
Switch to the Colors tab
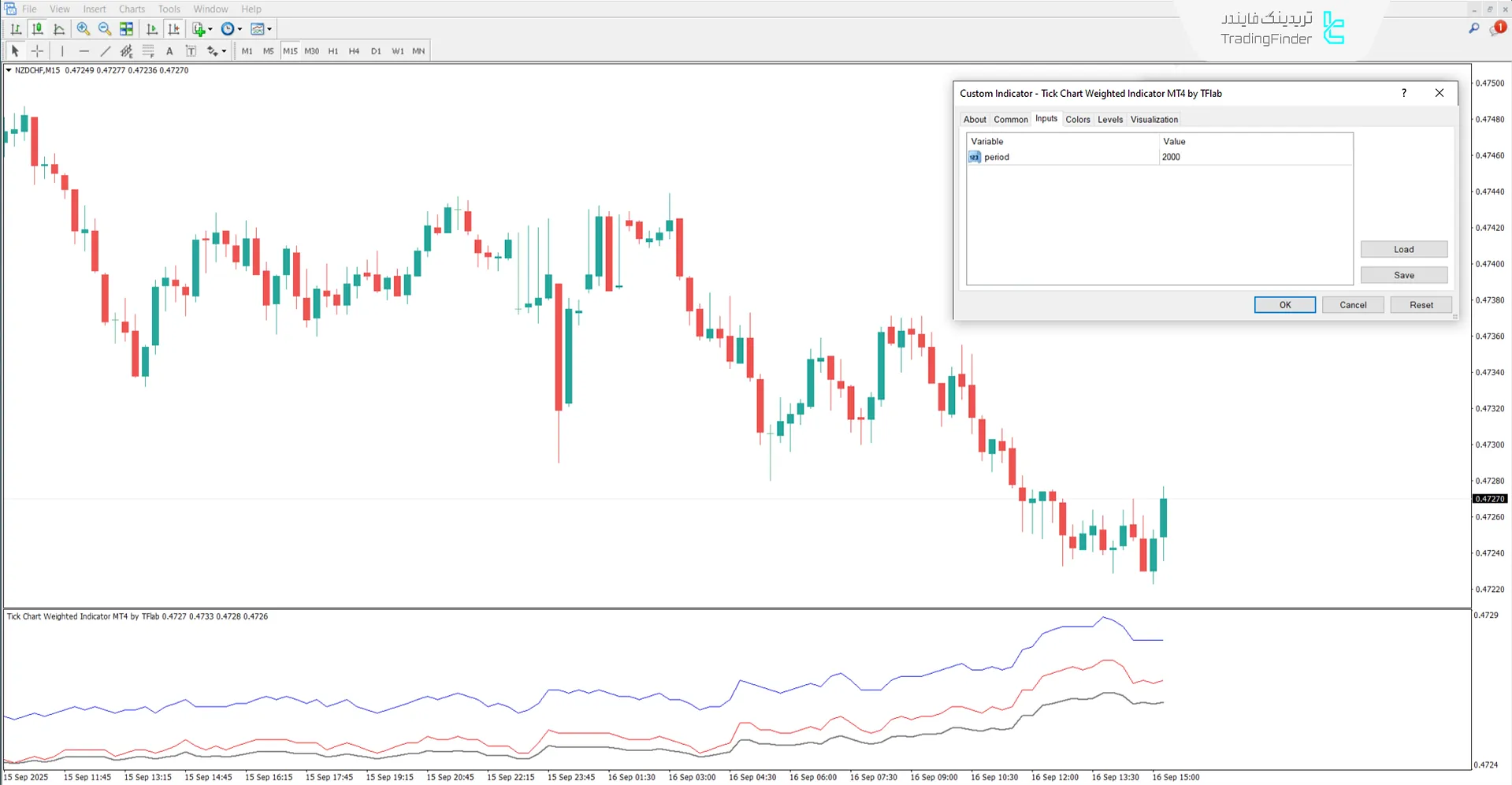tap(1078, 119)
